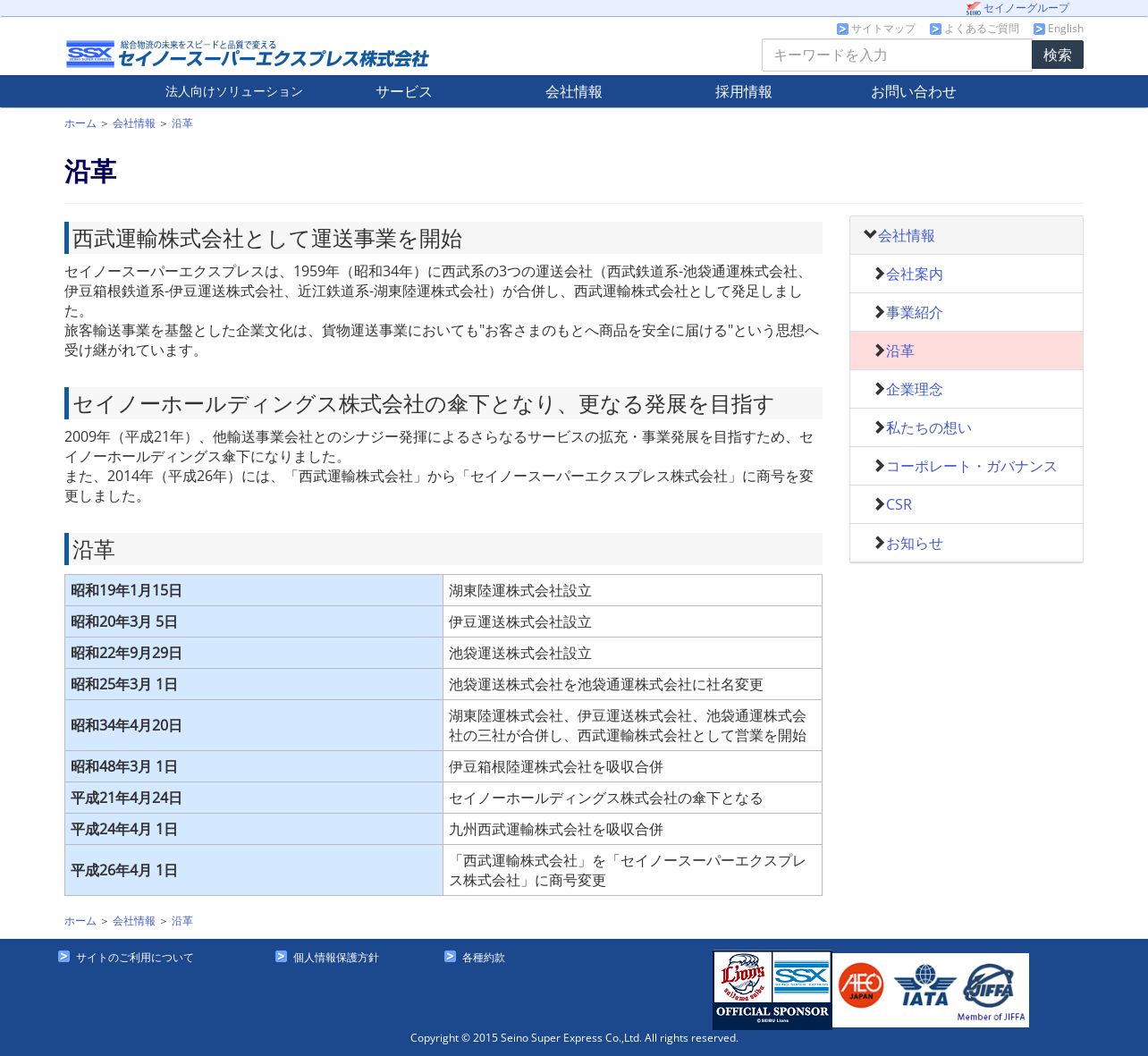Go to ホーム in top breadcrumb
The height and width of the screenshot is (1056, 1148).
[80, 123]
